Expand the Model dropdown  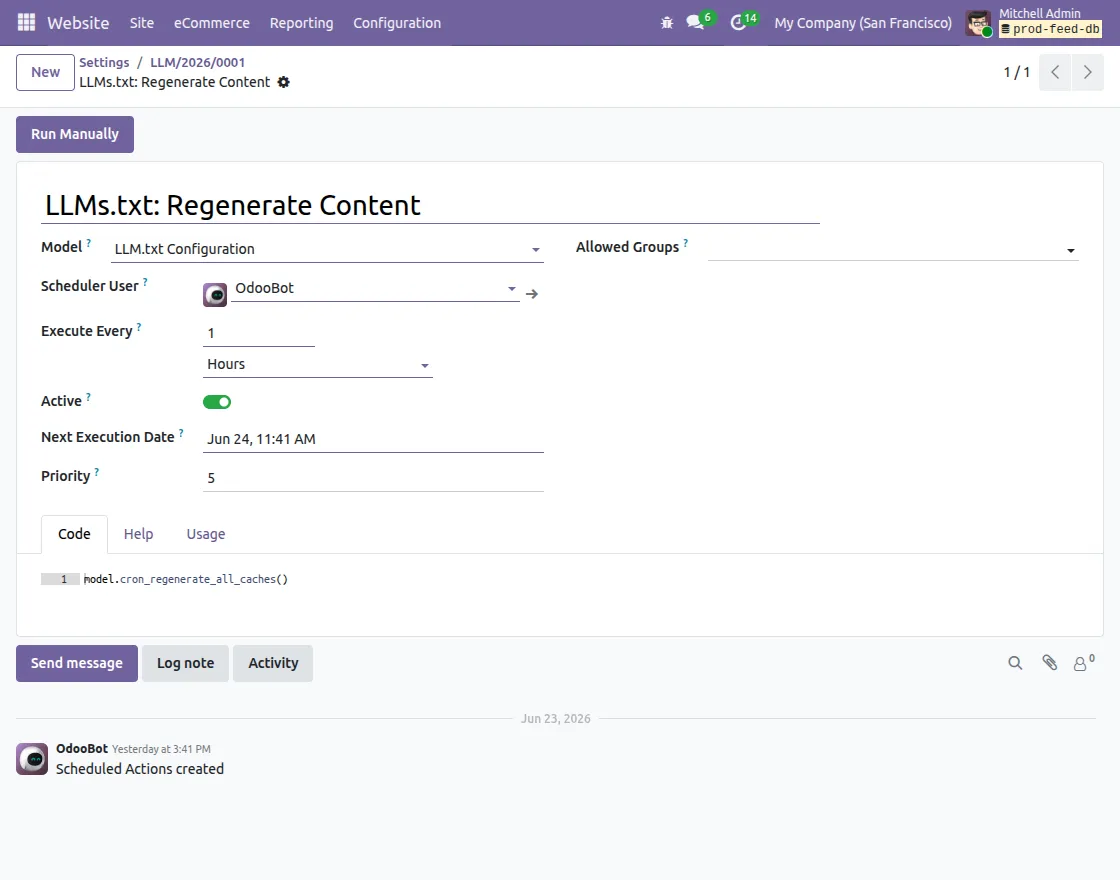point(536,249)
